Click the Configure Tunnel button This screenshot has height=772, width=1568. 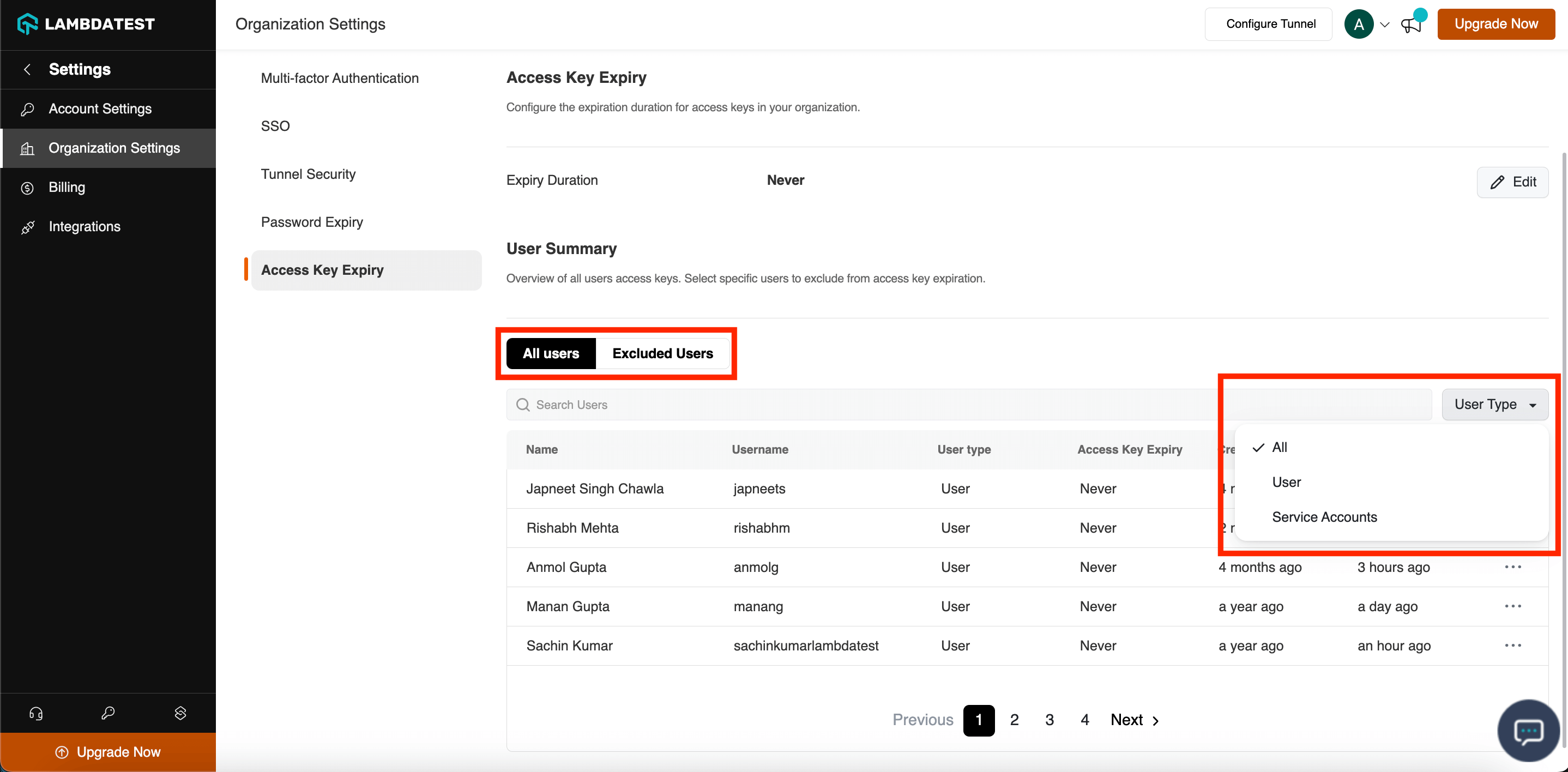[1270, 24]
